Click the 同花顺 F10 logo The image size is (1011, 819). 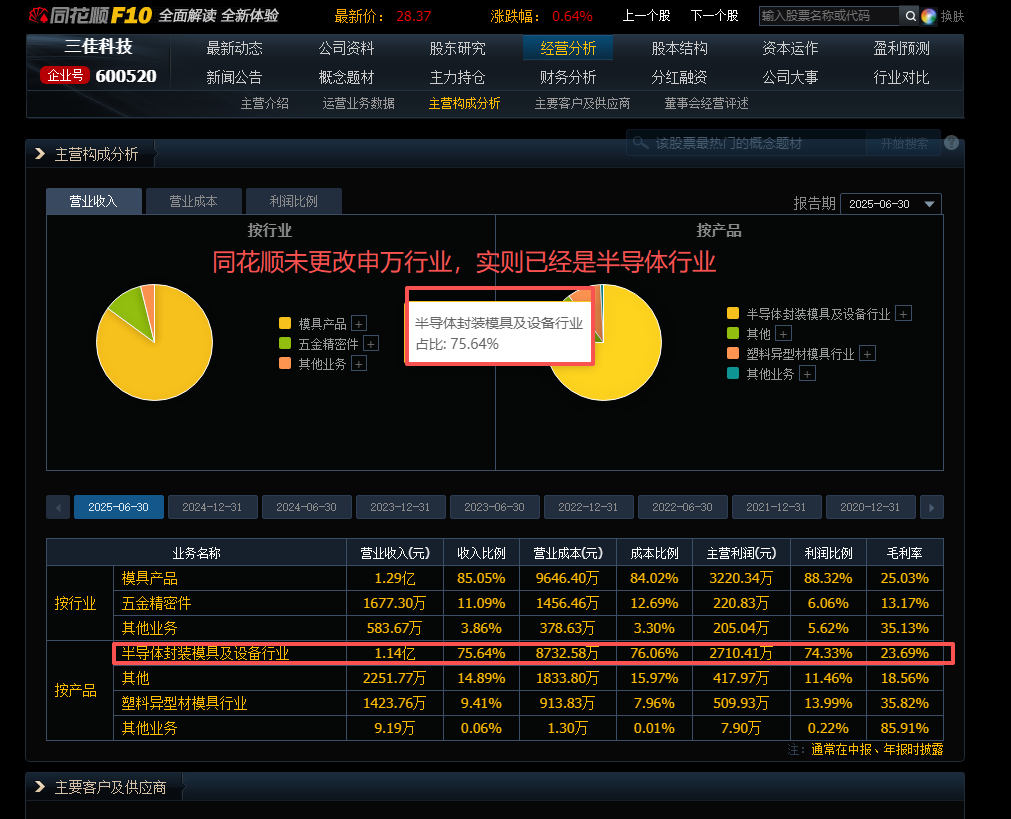(x=88, y=15)
